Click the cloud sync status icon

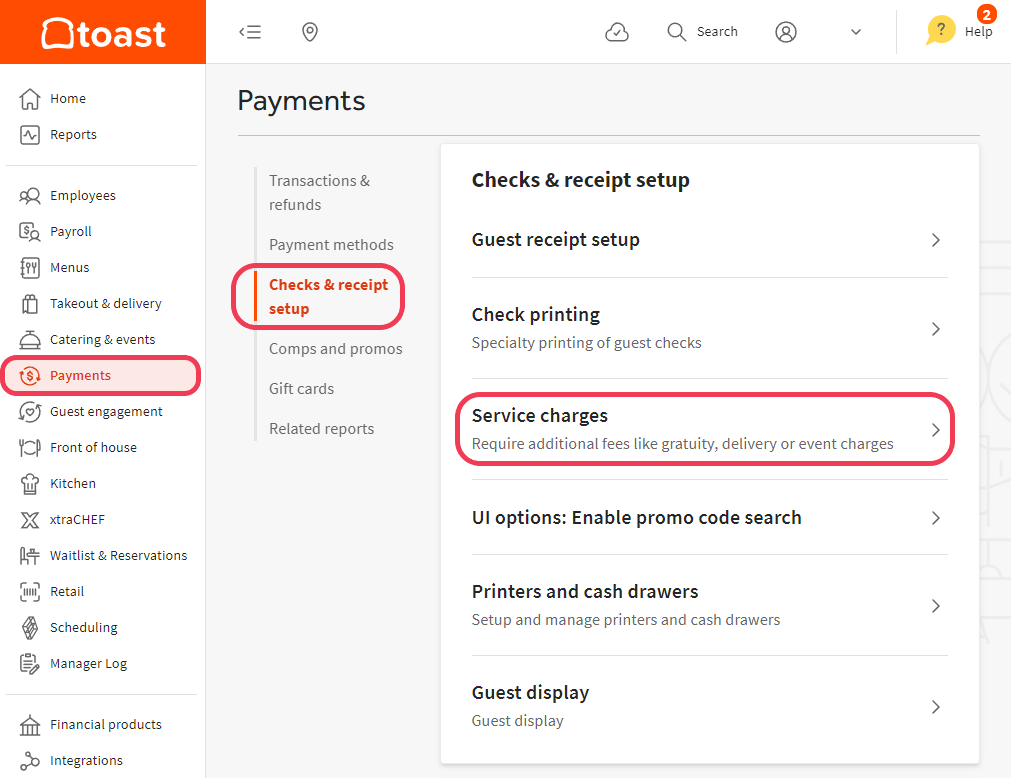point(617,32)
